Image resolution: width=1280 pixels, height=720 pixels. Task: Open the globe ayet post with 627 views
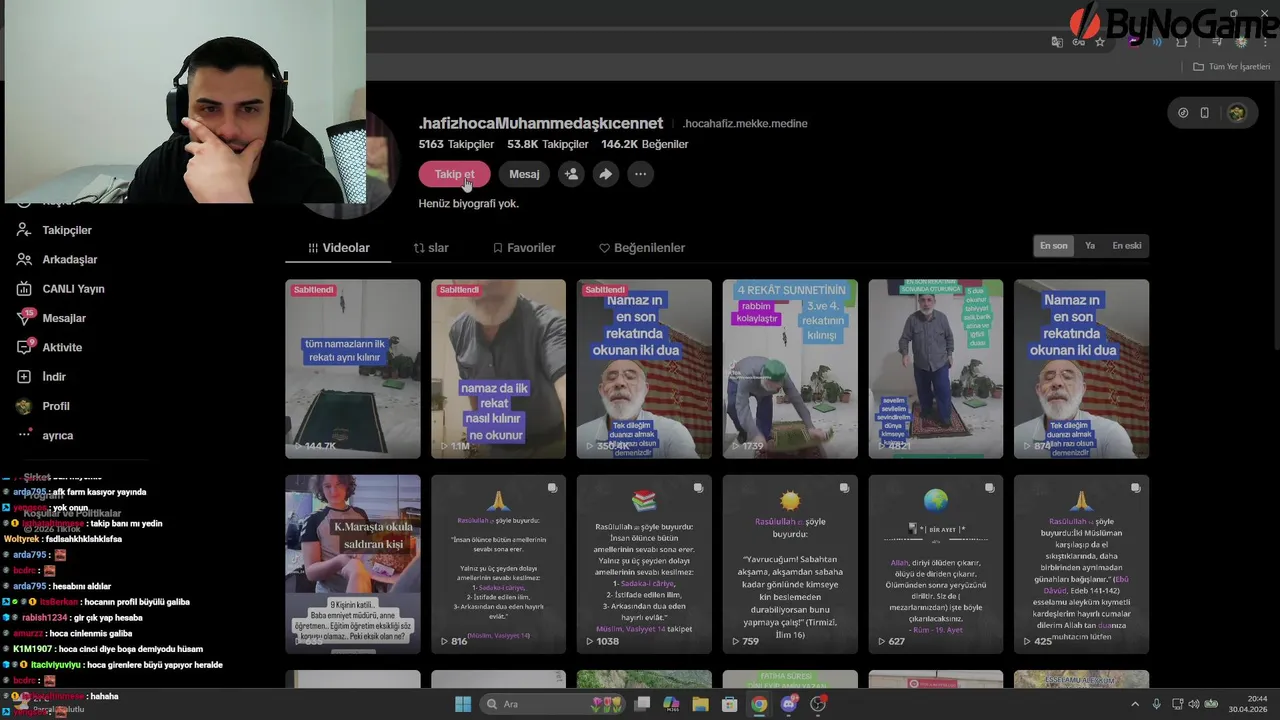pyautogui.click(x=936, y=564)
